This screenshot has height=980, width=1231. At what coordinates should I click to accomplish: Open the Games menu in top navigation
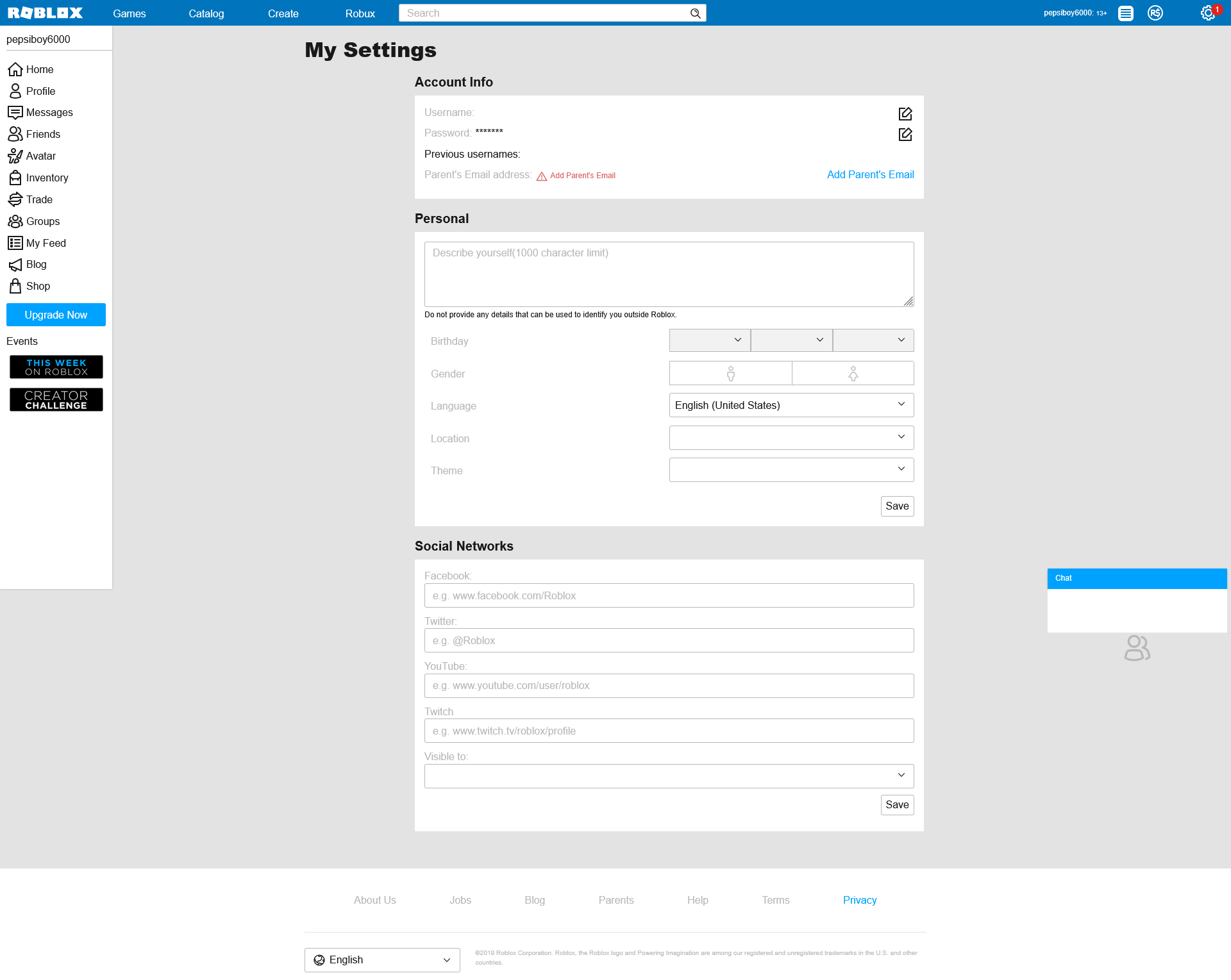(x=129, y=13)
